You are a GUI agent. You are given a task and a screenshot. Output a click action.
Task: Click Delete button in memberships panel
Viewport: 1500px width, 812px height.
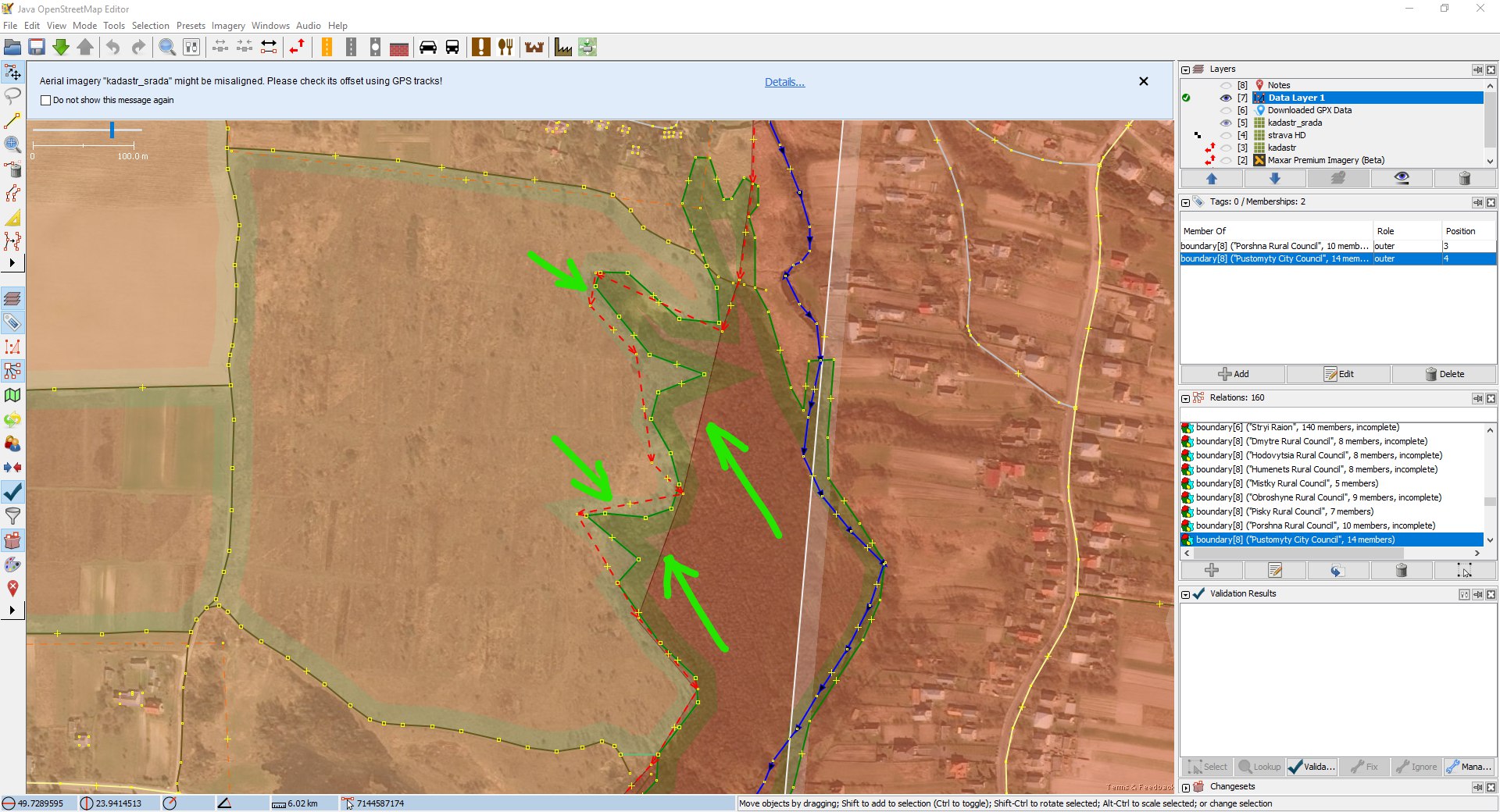(1445, 374)
